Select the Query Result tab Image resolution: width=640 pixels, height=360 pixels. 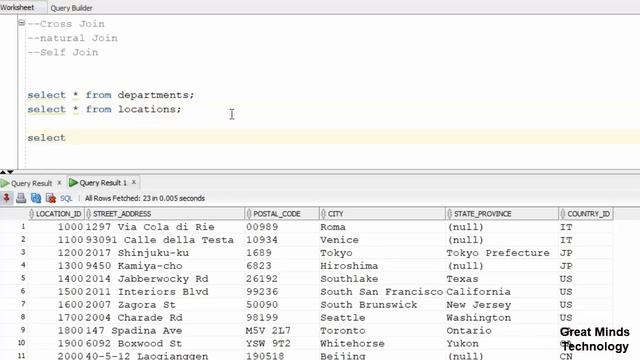coord(31,183)
